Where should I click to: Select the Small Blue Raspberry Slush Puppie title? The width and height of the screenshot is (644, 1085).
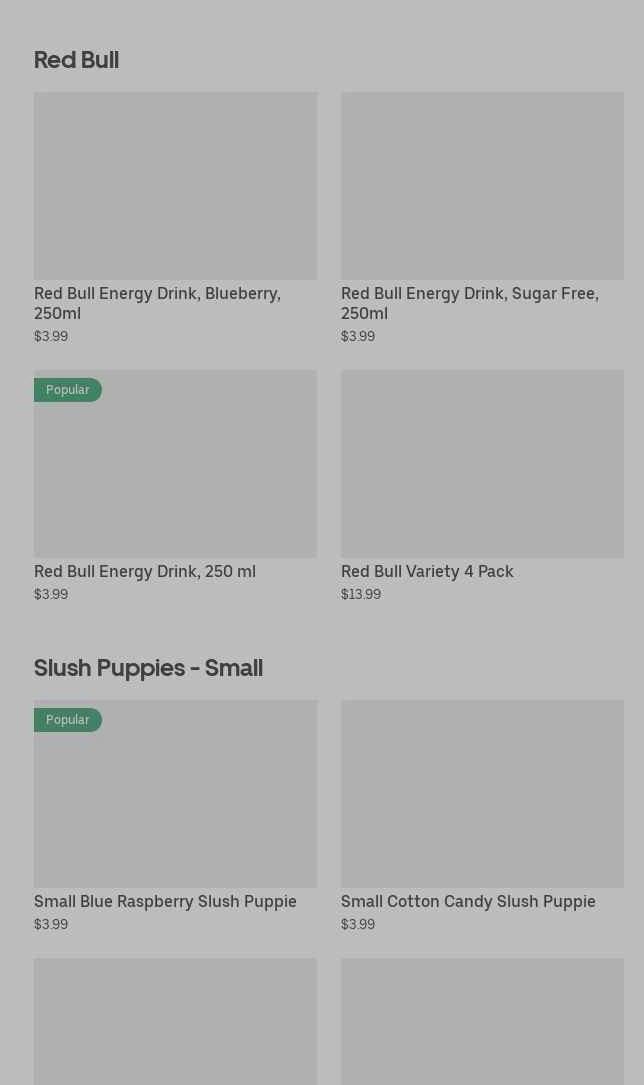(165, 902)
